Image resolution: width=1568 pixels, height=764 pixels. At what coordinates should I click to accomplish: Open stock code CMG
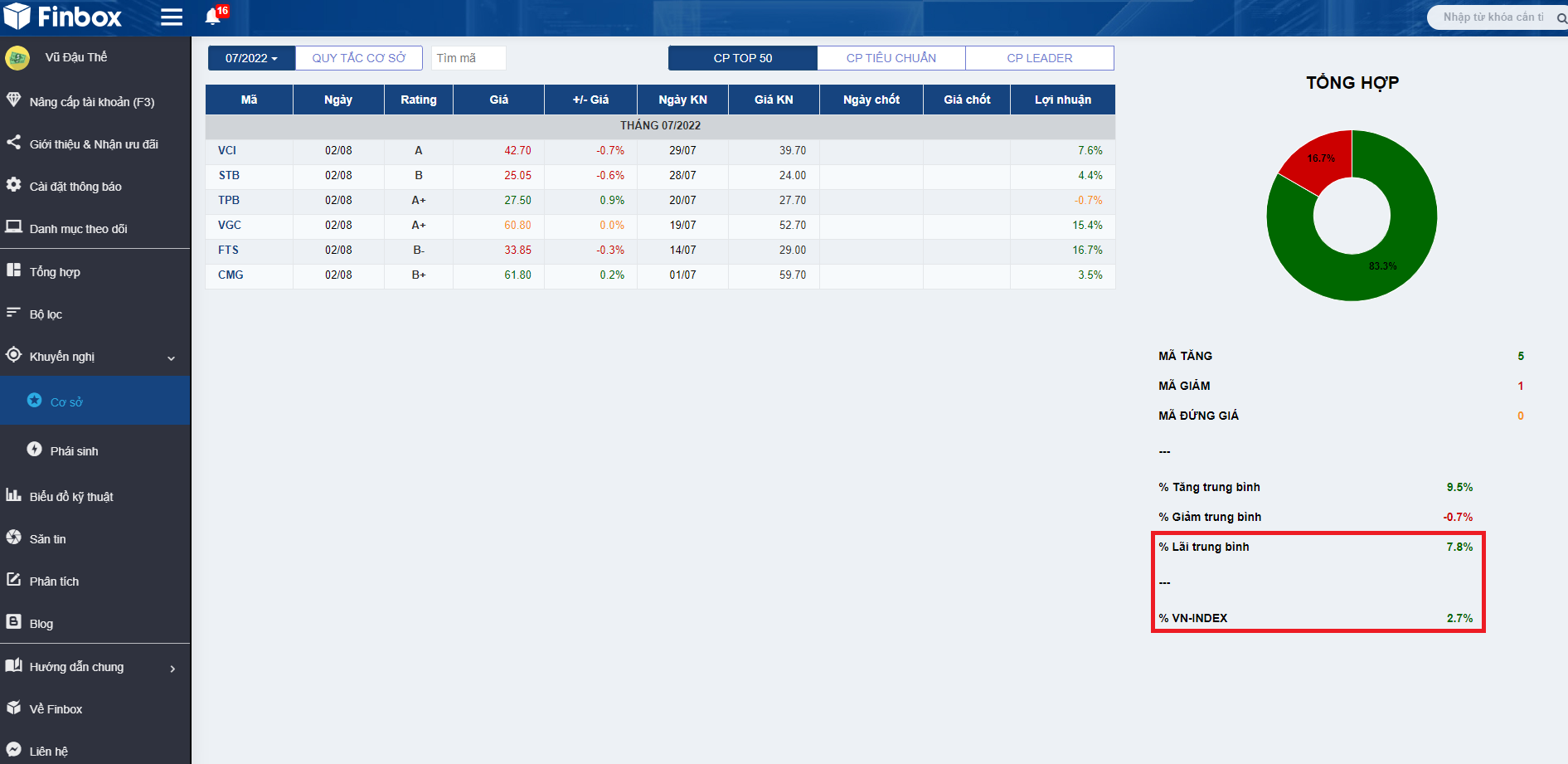pos(231,275)
